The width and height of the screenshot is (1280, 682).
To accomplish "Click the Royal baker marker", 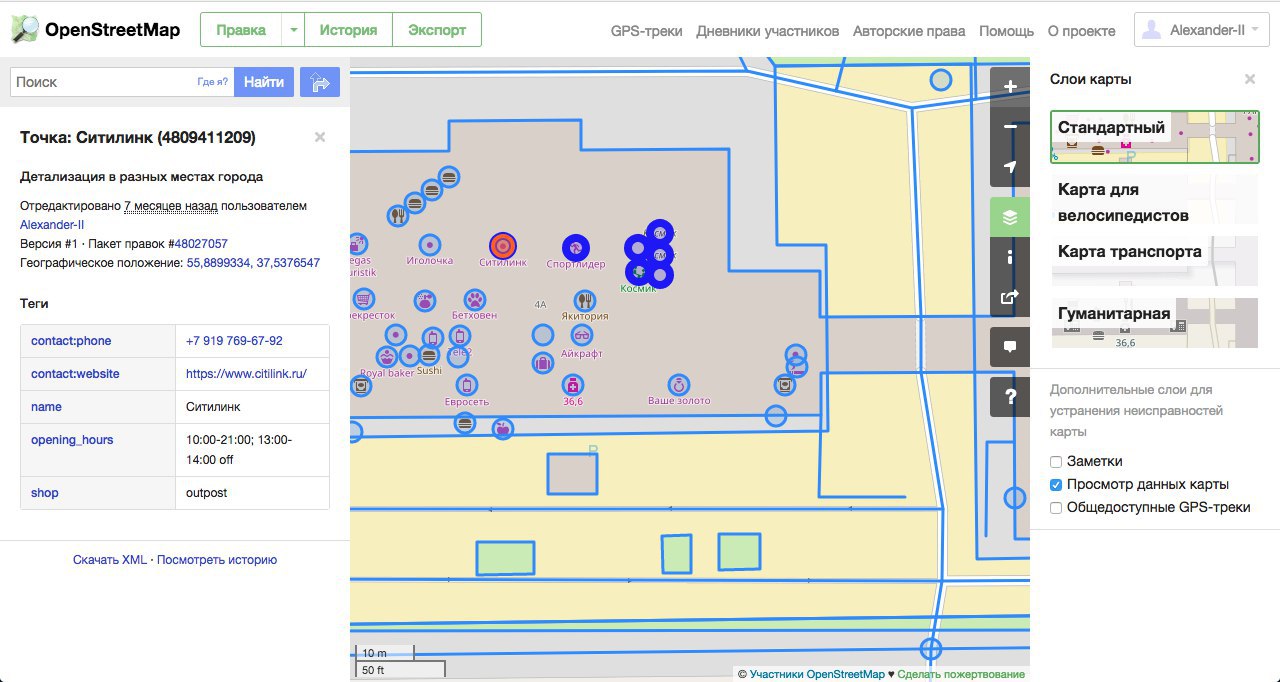I will coord(387,356).
